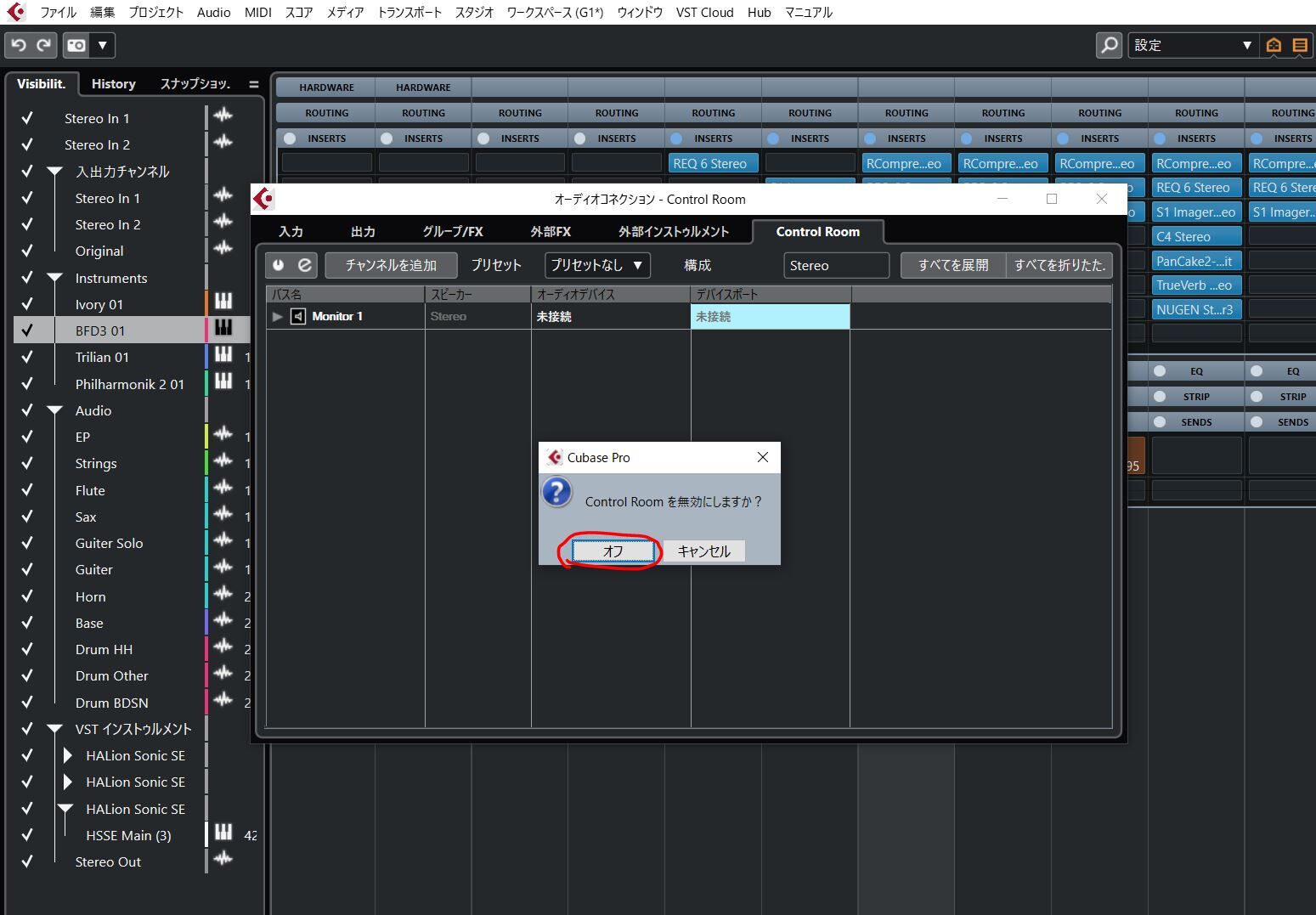Image resolution: width=1316 pixels, height=915 pixels.
Task: Collapse the 入出力チャンネル folder
Action: (x=55, y=172)
